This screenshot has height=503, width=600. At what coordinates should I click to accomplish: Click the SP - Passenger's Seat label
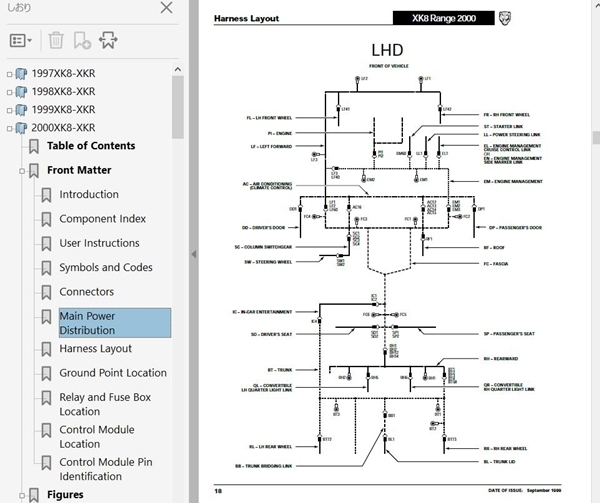(509, 334)
